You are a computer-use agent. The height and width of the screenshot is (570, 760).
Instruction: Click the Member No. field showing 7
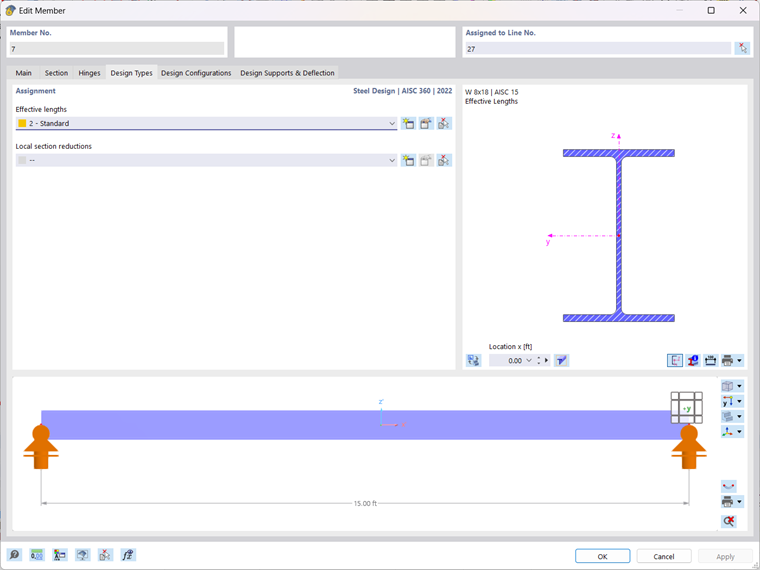[117, 48]
